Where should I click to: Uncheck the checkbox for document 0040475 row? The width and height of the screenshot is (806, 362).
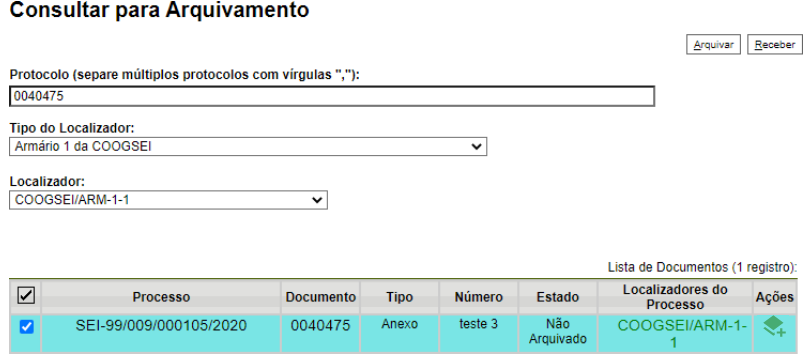pyautogui.click(x=26, y=327)
